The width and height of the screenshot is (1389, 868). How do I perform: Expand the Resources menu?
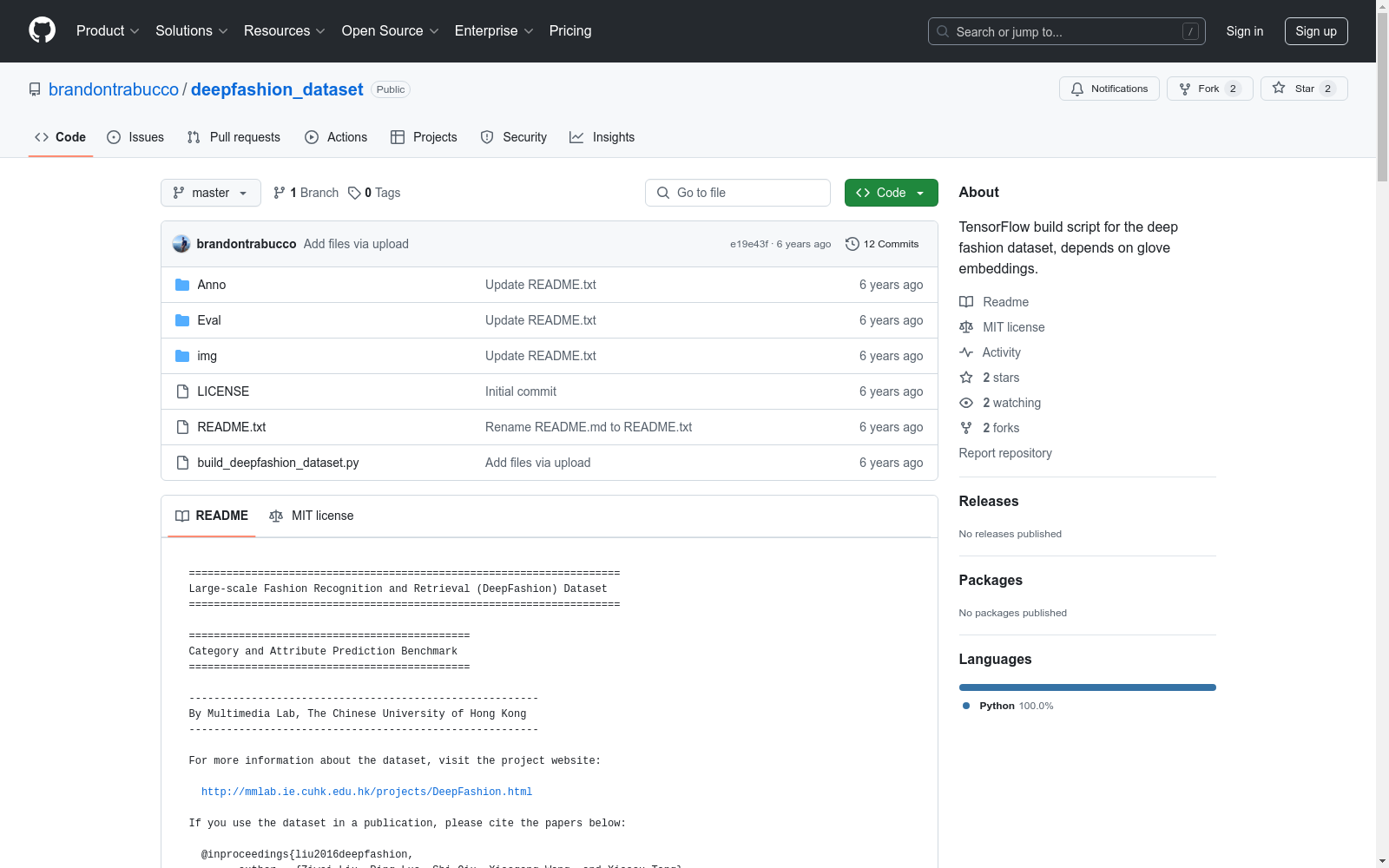[285, 30]
